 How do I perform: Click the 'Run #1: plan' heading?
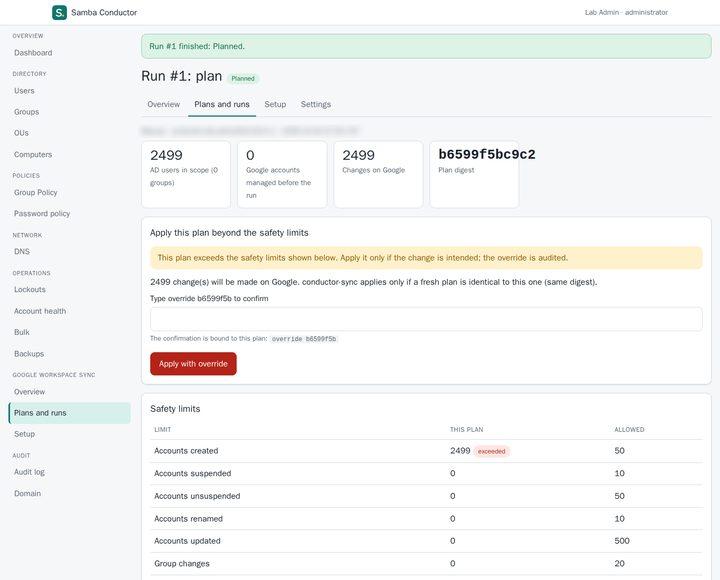[181, 76]
